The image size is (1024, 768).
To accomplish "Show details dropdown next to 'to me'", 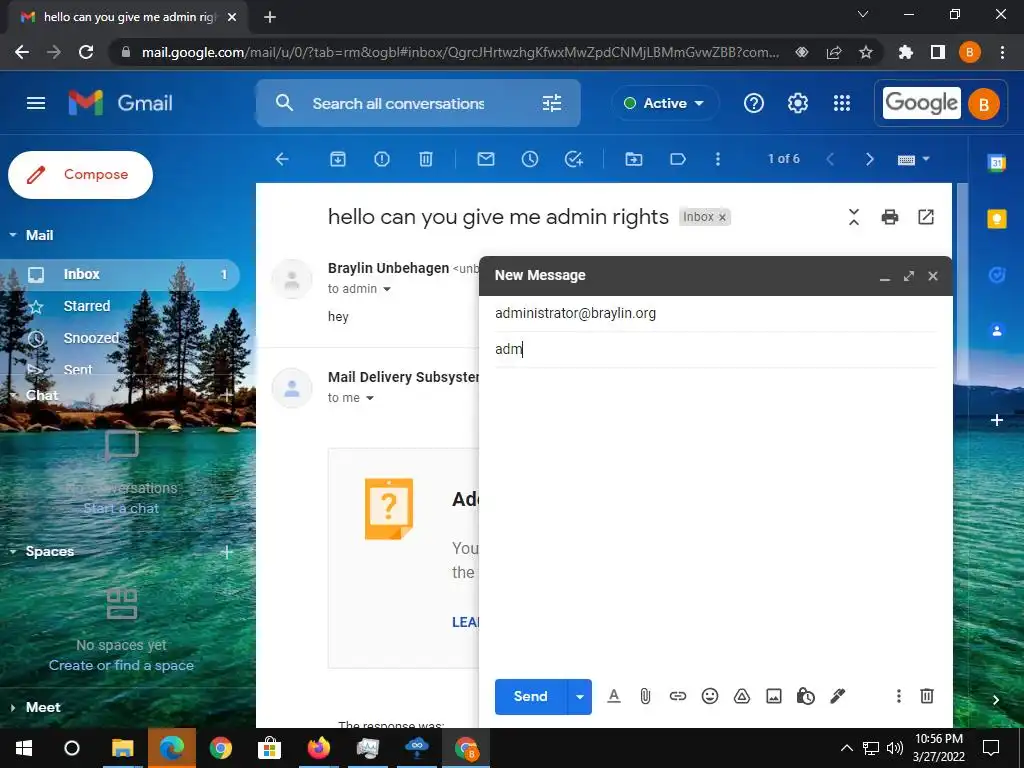I will click(370, 398).
